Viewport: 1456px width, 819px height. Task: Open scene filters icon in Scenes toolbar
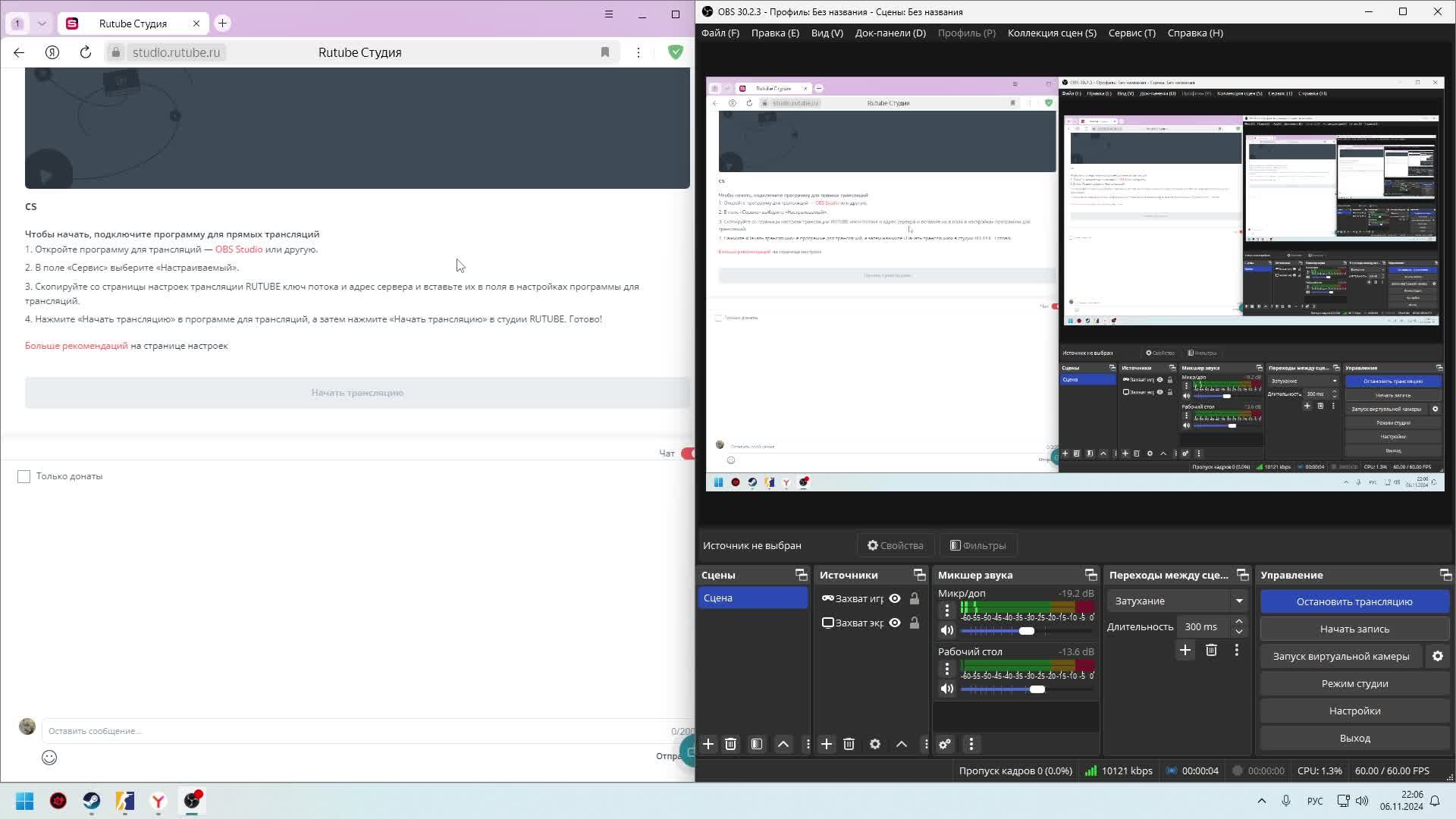coord(757,744)
